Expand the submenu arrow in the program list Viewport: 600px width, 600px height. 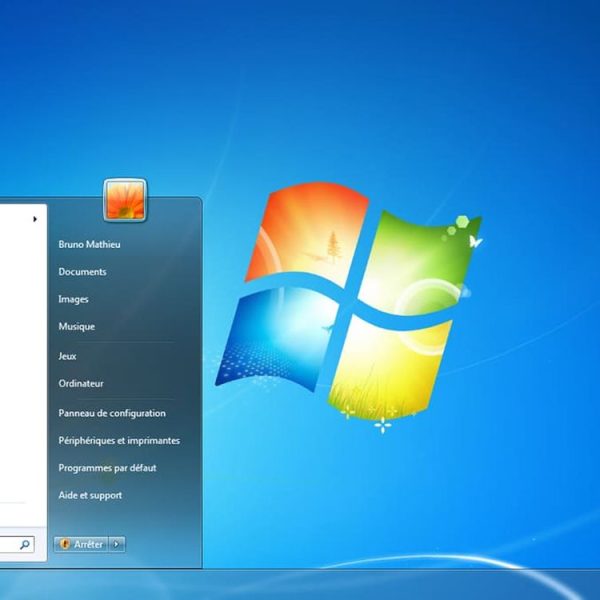pyautogui.click(x=35, y=219)
